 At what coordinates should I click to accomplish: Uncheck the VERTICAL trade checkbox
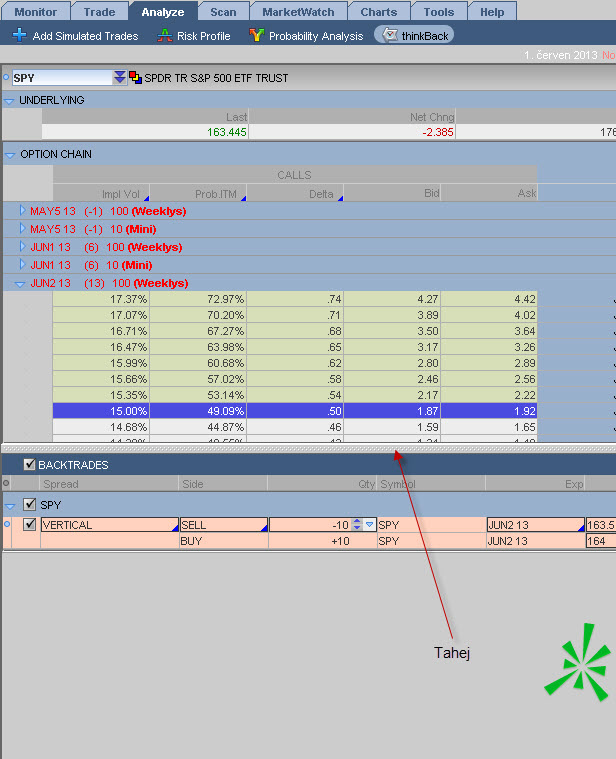[30, 524]
